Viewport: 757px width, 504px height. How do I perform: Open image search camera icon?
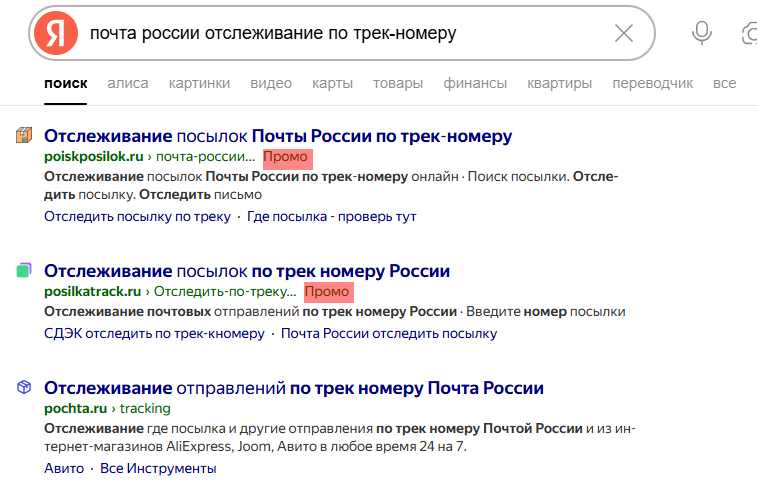tap(749, 33)
